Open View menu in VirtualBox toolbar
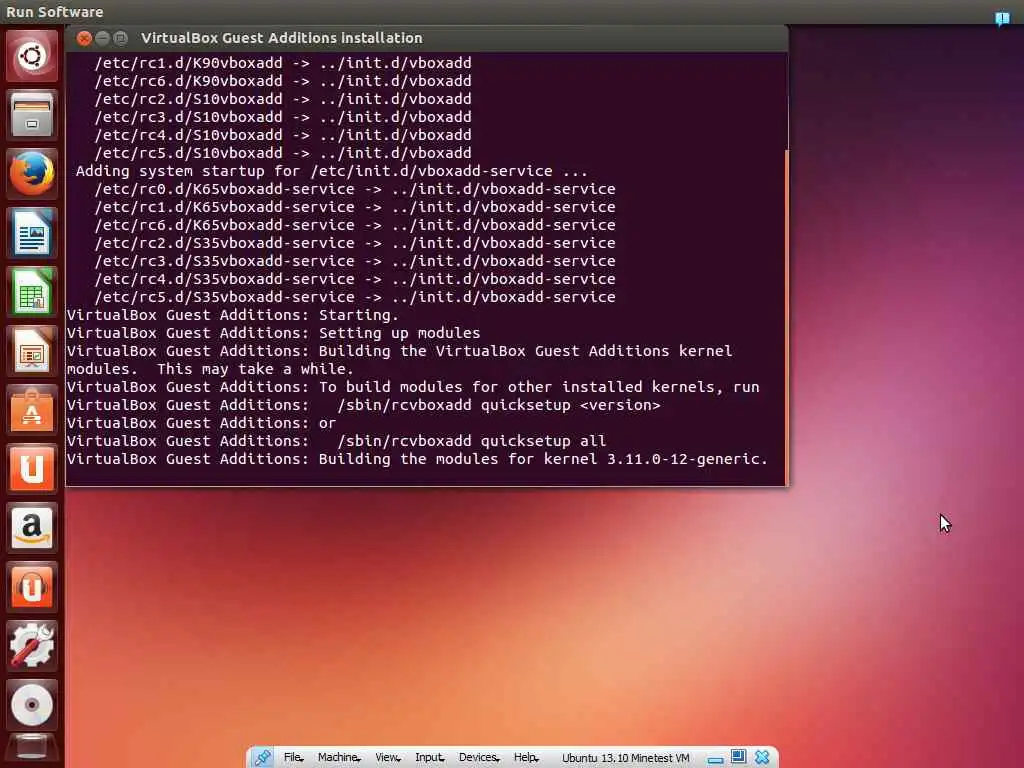 coord(388,758)
